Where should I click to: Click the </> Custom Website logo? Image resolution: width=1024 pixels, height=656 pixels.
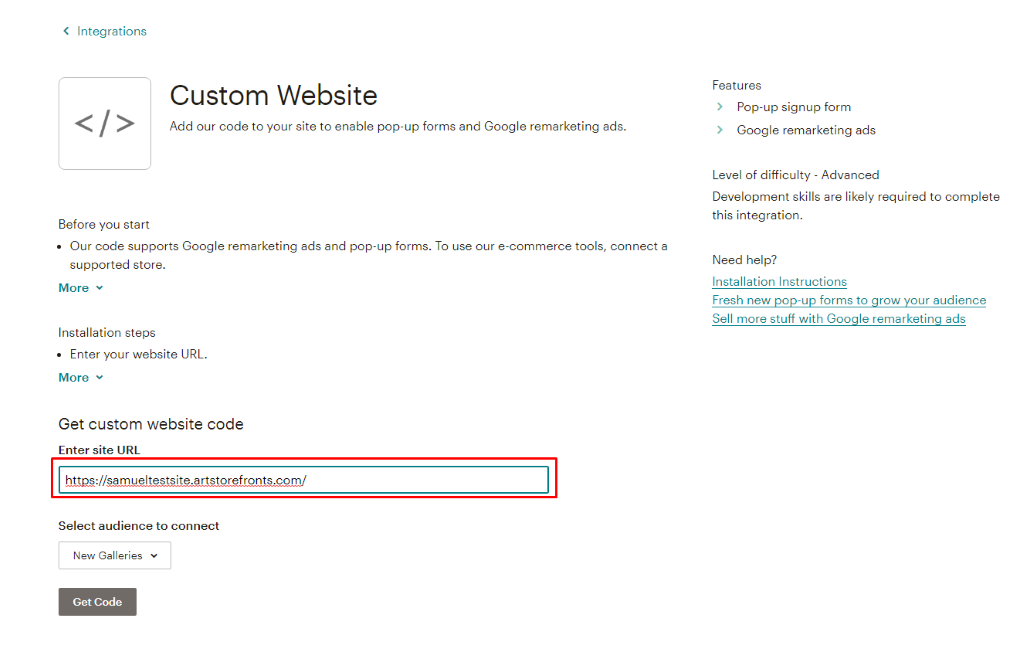(x=104, y=123)
